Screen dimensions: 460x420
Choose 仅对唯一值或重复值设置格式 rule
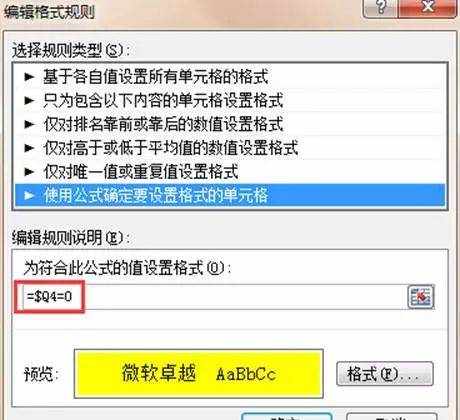pos(230,172)
